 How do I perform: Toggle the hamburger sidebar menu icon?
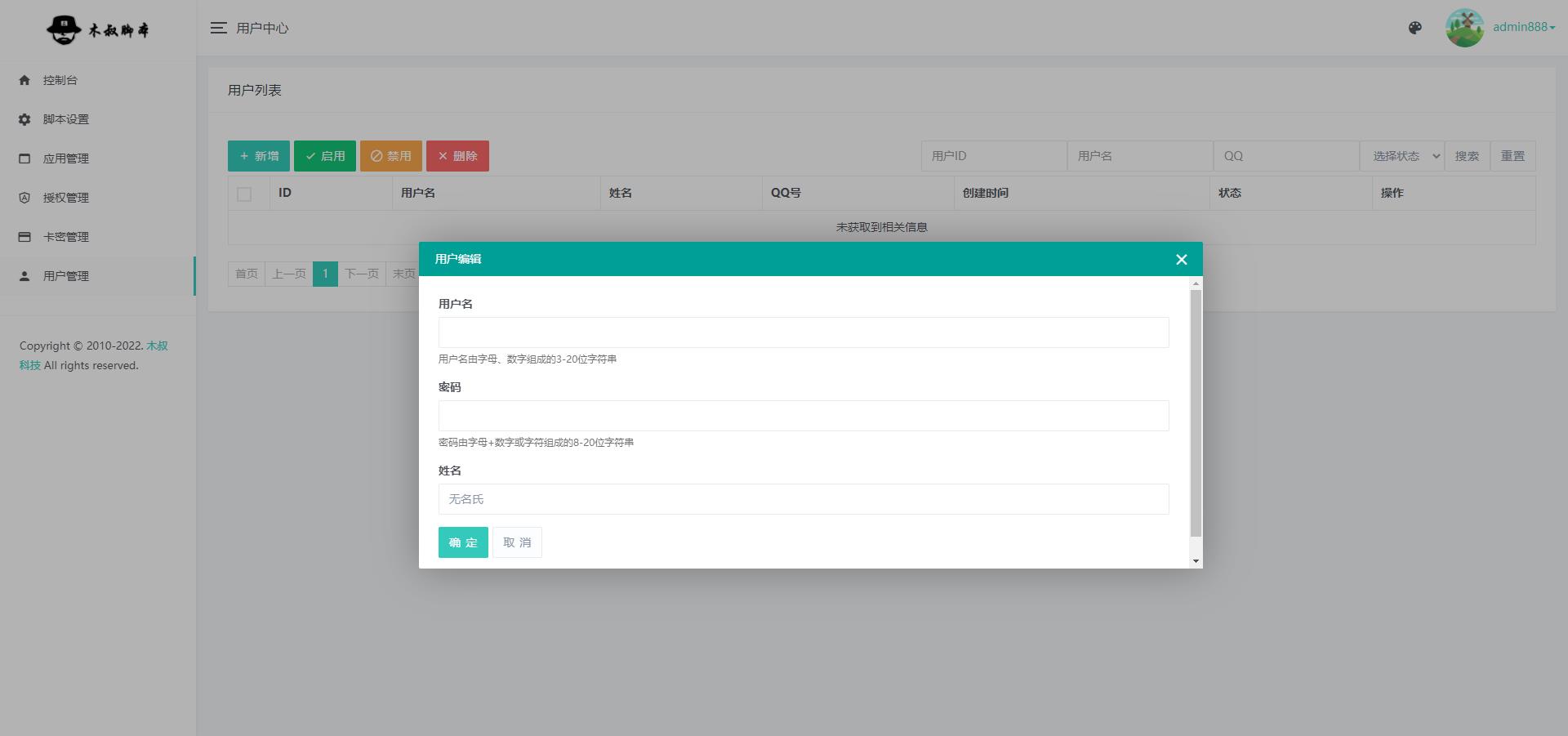point(218,28)
